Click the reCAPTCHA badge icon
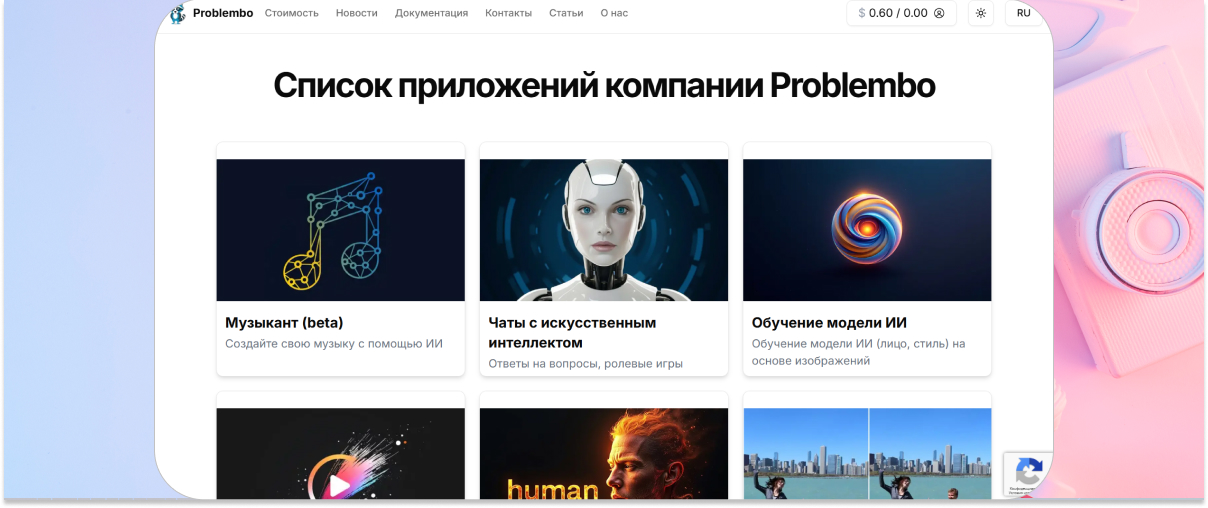The height and width of the screenshot is (508, 1208). [1029, 472]
